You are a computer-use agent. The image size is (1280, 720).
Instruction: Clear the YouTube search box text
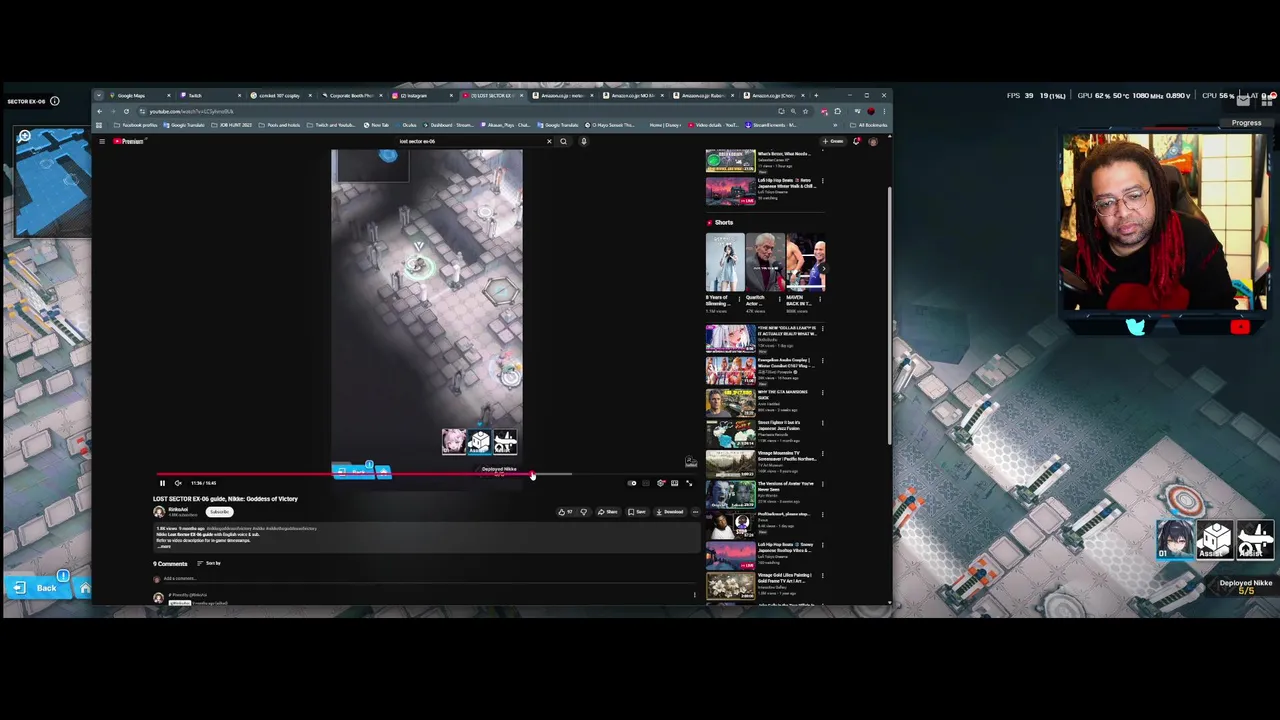(x=548, y=141)
